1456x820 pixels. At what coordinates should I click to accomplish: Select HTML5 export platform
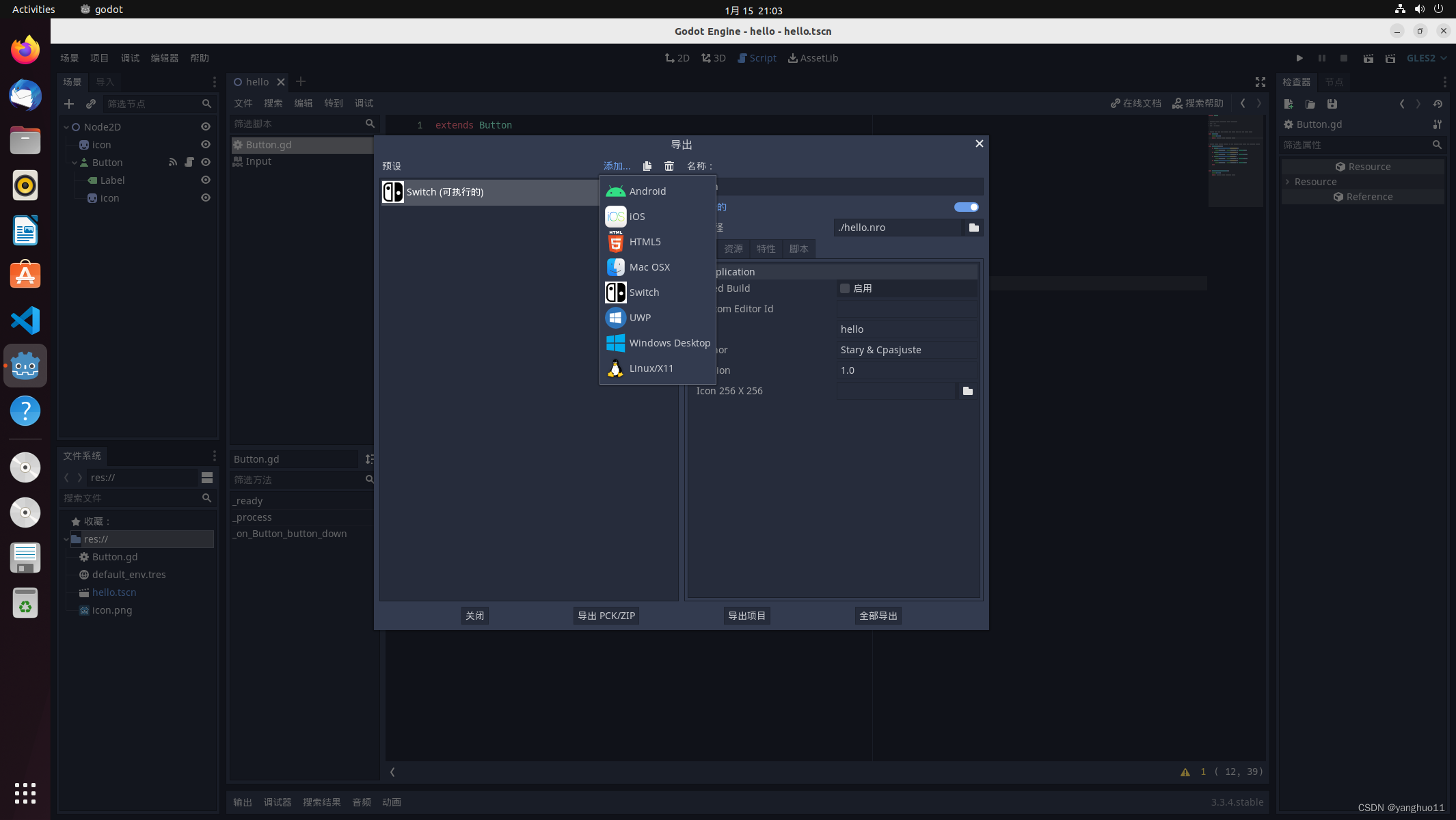coord(657,242)
